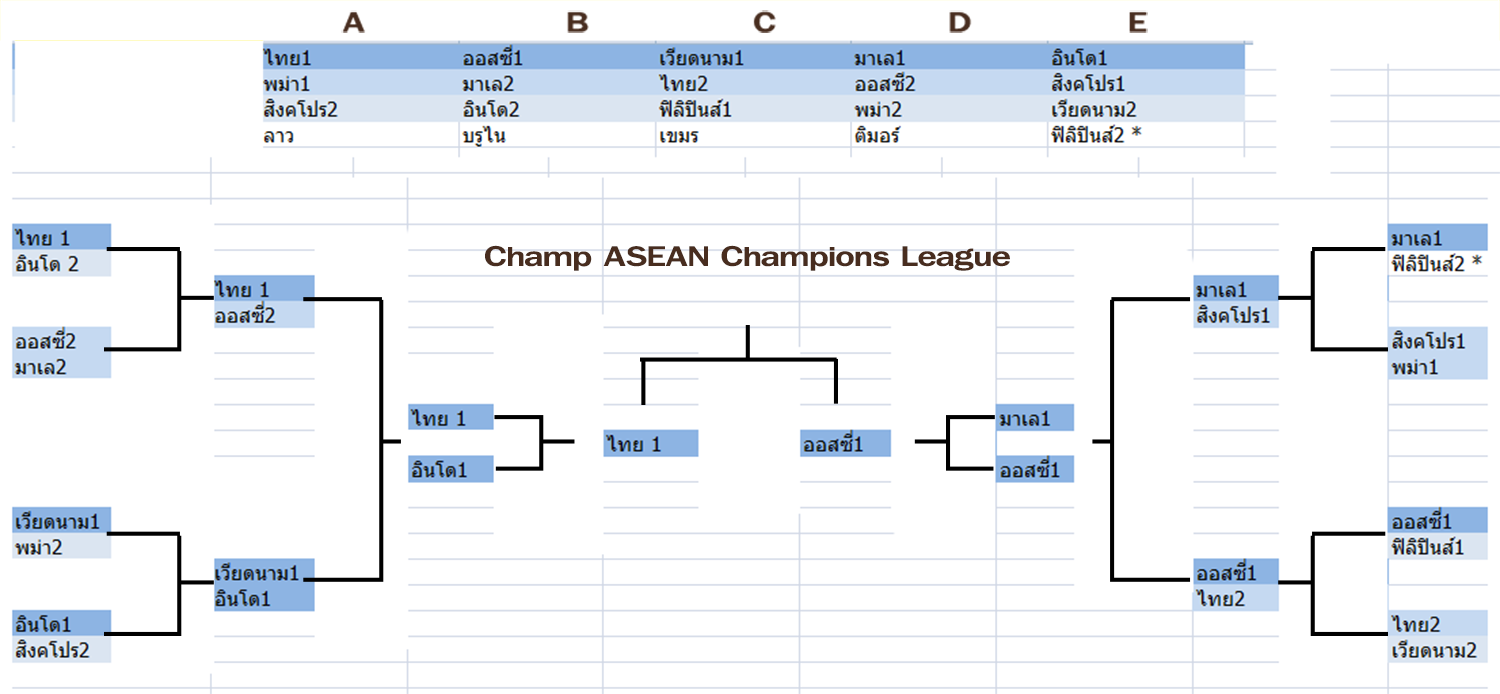Select finalist ไทย 1 cell in center bracket

tap(650, 444)
